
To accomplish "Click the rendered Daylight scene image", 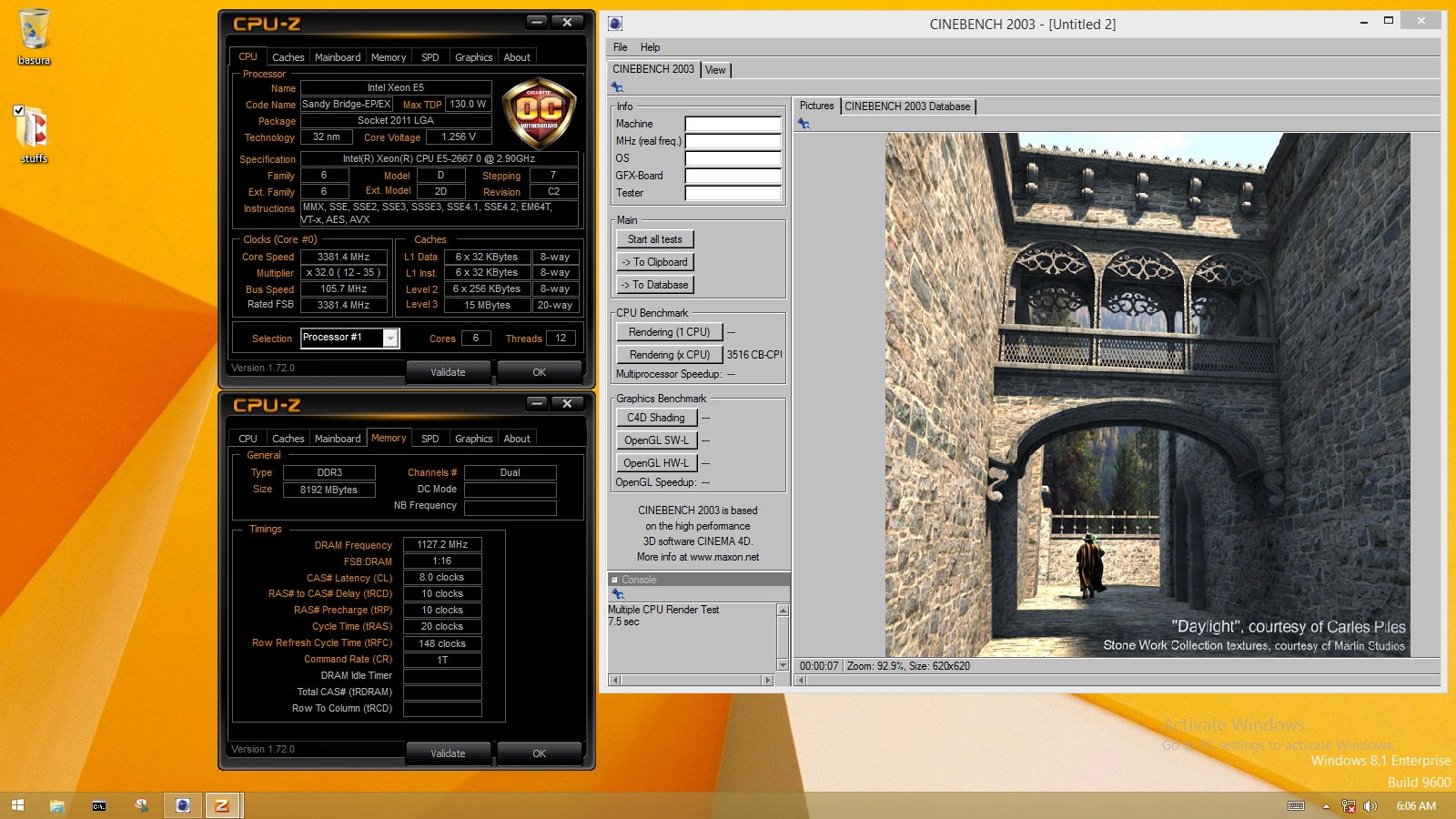I will tap(1148, 395).
